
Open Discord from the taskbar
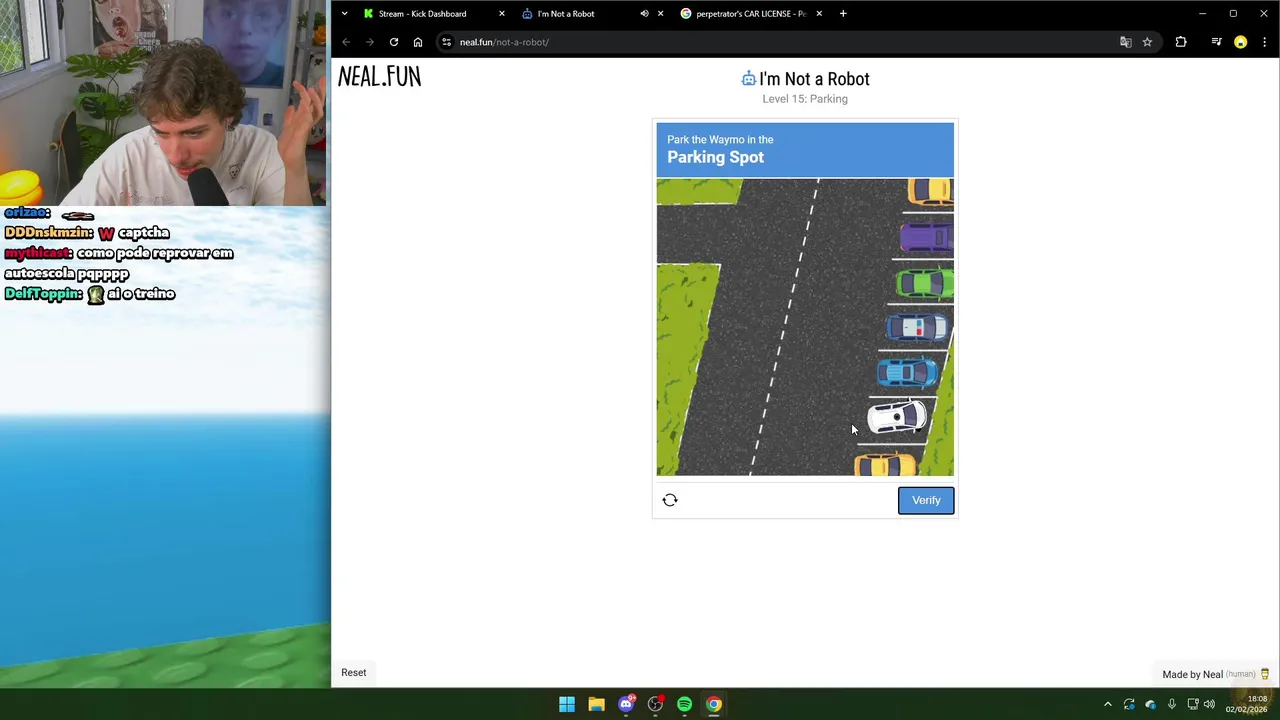click(626, 704)
